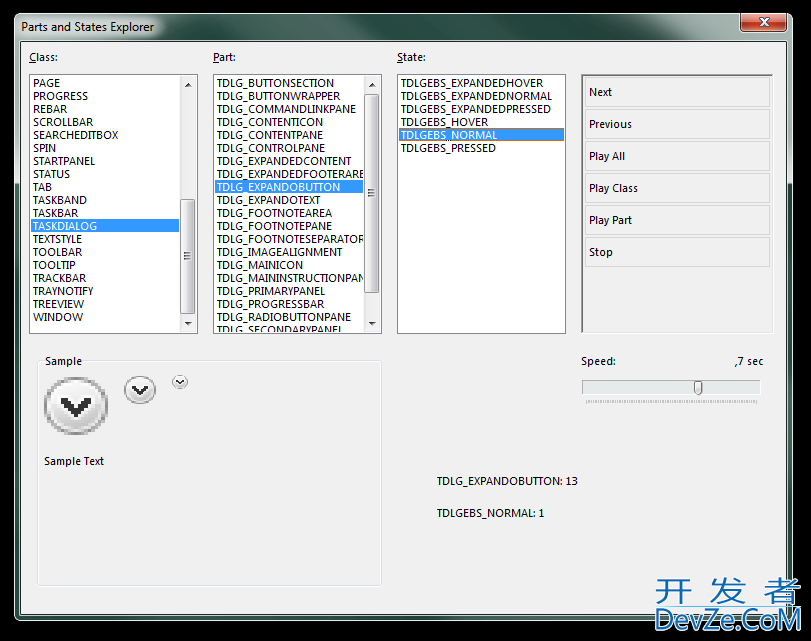Select TDLGEBS_PRESSED state
Image resolution: width=811 pixels, height=641 pixels.
click(482, 148)
